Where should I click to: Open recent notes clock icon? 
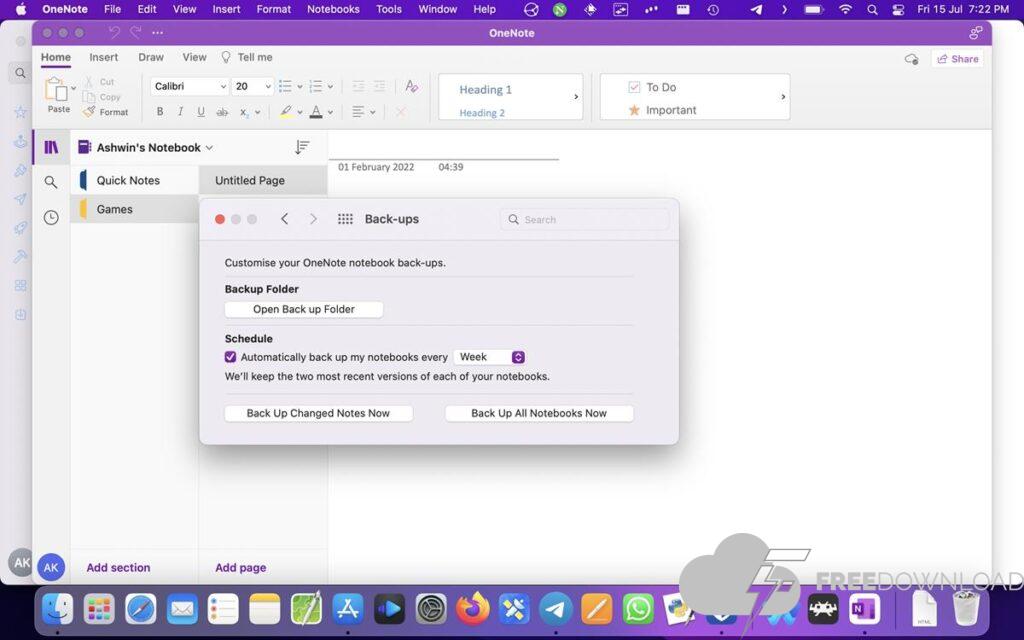[51, 217]
